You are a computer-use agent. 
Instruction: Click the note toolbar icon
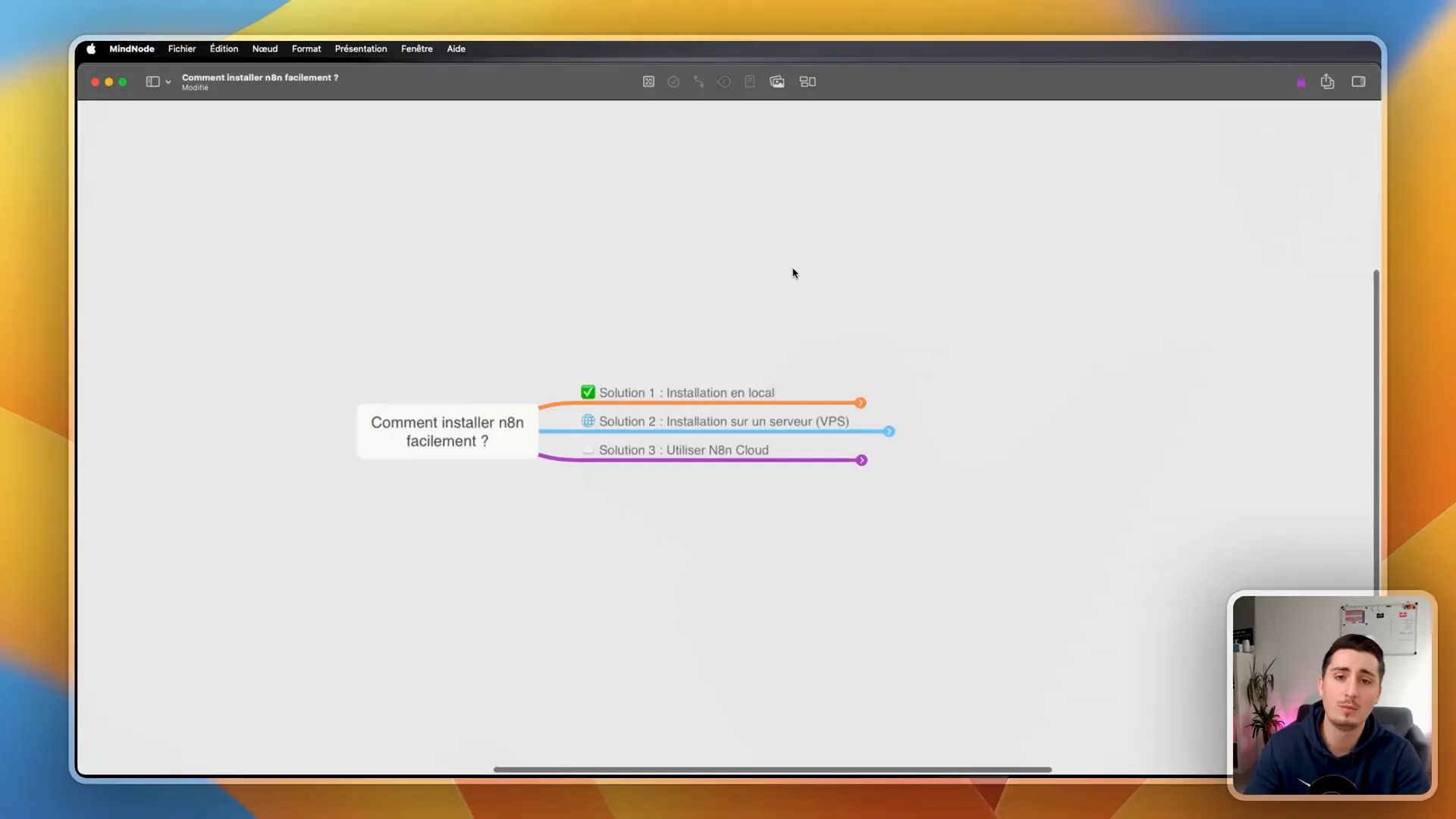pyautogui.click(x=749, y=82)
